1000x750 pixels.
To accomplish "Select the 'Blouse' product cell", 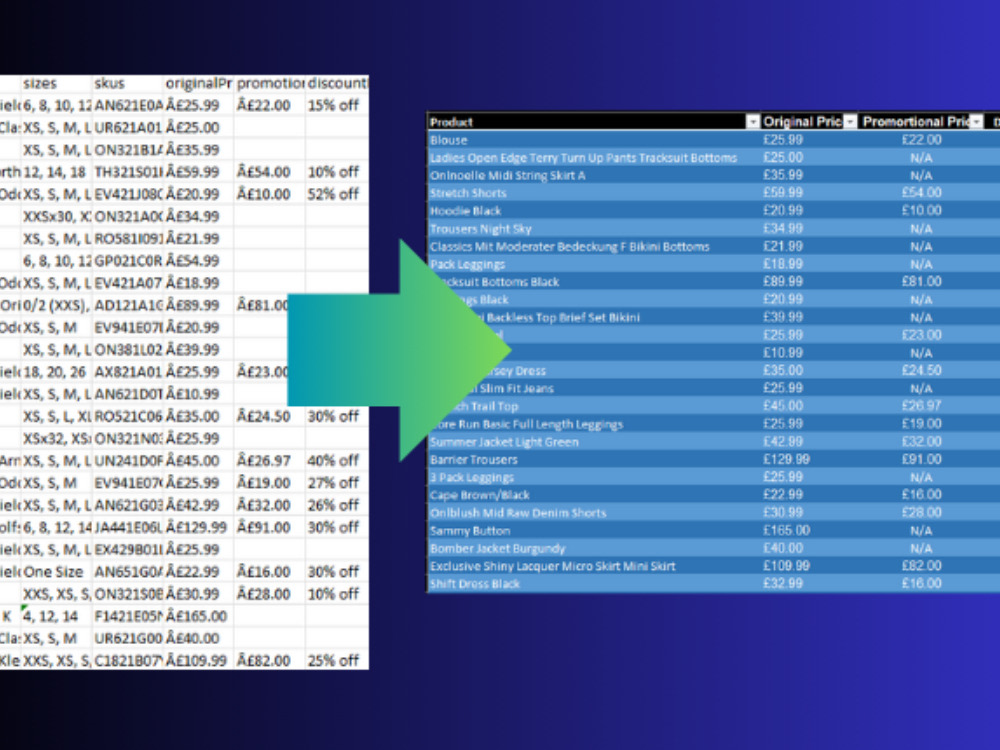I will (x=594, y=140).
